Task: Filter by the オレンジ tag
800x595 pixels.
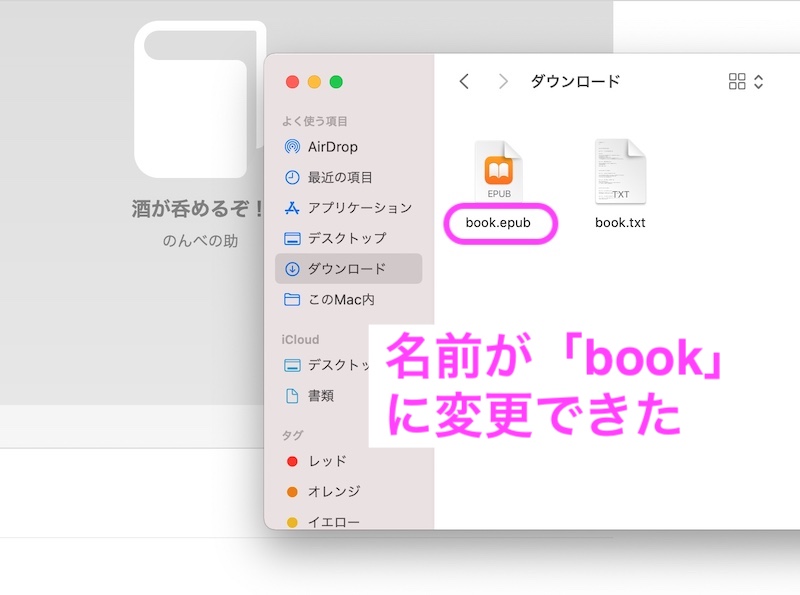Action: tap(333, 491)
